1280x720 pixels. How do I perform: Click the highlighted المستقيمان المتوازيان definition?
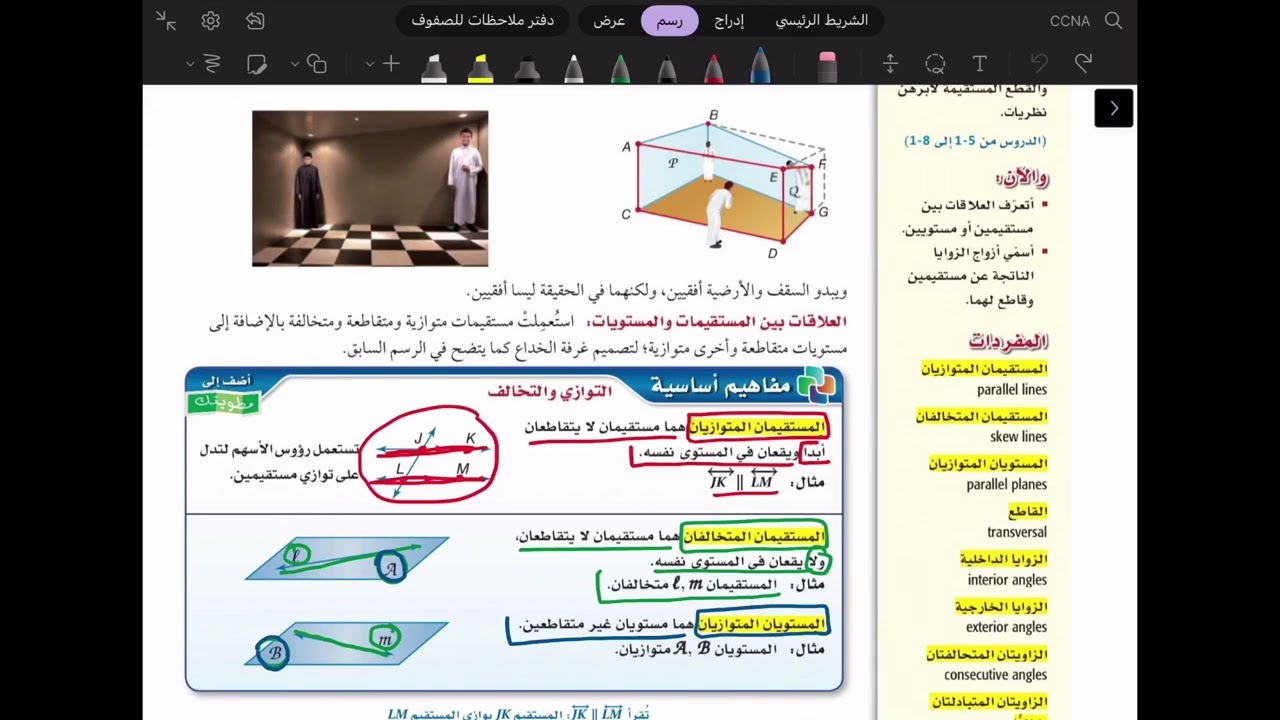757,427
